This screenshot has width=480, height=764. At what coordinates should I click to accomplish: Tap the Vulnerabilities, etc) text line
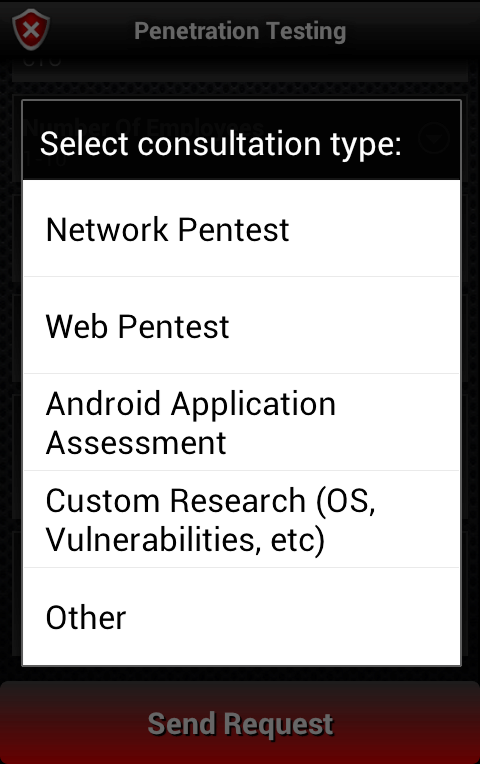click(x=185, y=540)
